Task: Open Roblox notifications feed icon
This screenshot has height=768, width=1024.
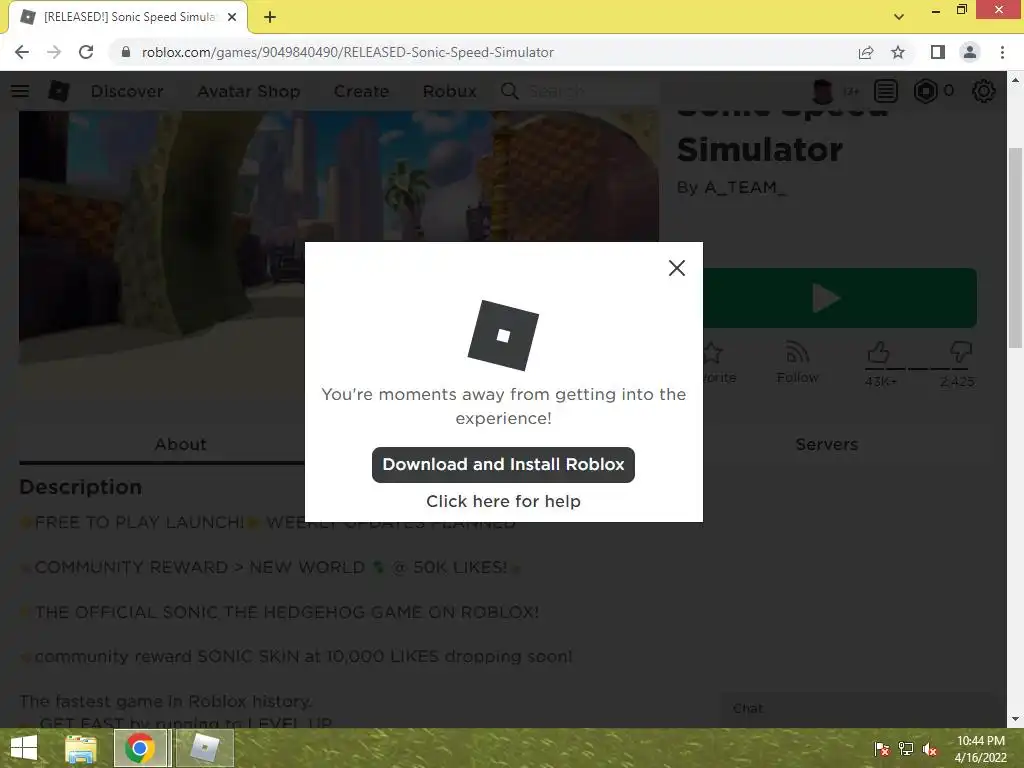Action: [886, 91]
